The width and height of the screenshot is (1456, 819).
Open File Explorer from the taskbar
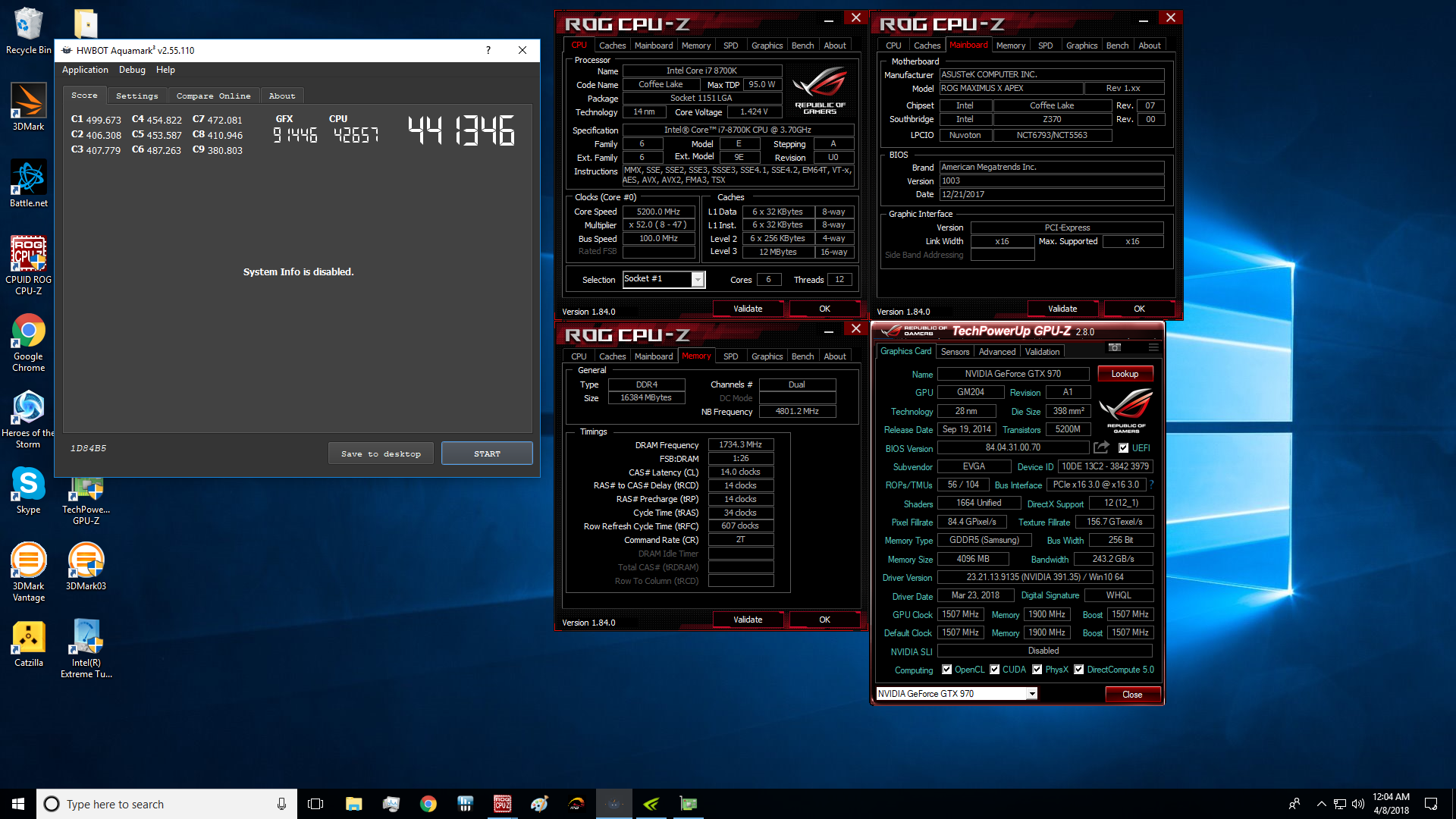(353, 804)
